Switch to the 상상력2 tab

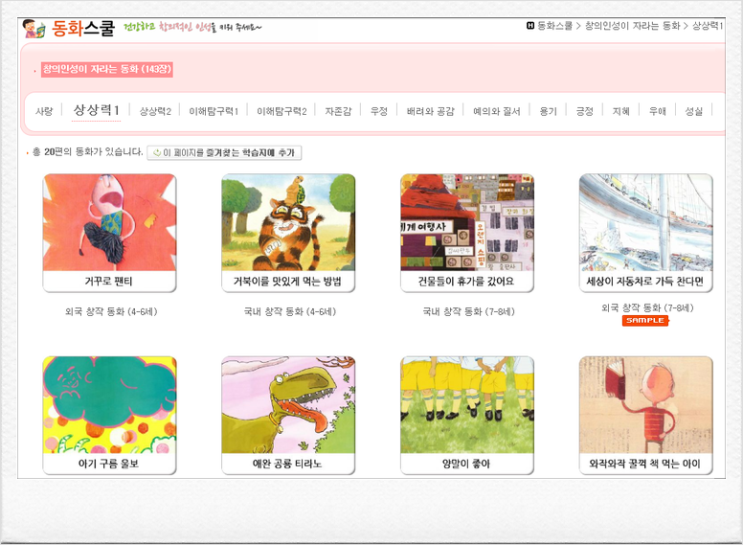[x=155, y=111]
